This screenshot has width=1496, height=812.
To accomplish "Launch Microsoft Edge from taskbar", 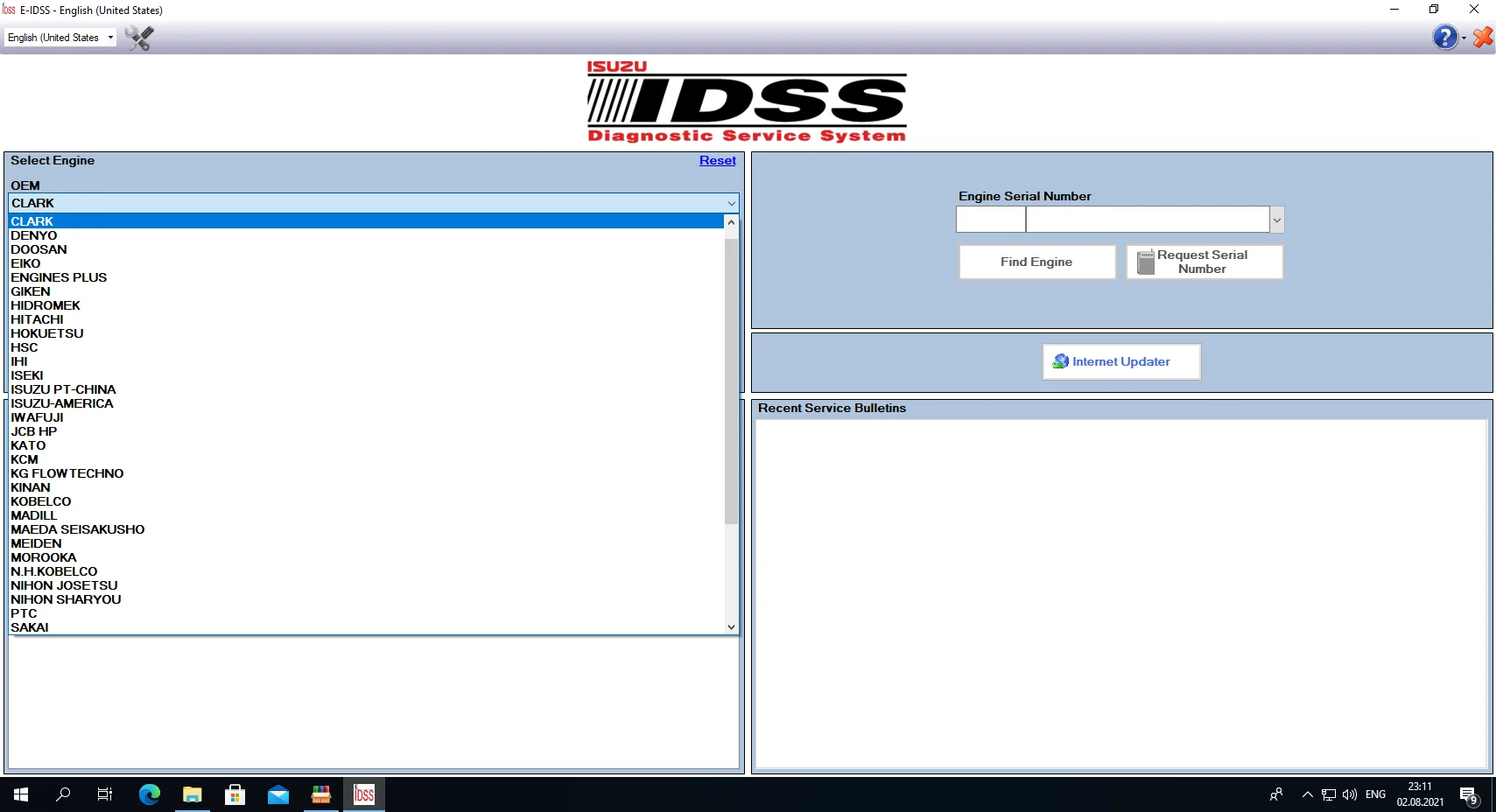I will 150,794.
